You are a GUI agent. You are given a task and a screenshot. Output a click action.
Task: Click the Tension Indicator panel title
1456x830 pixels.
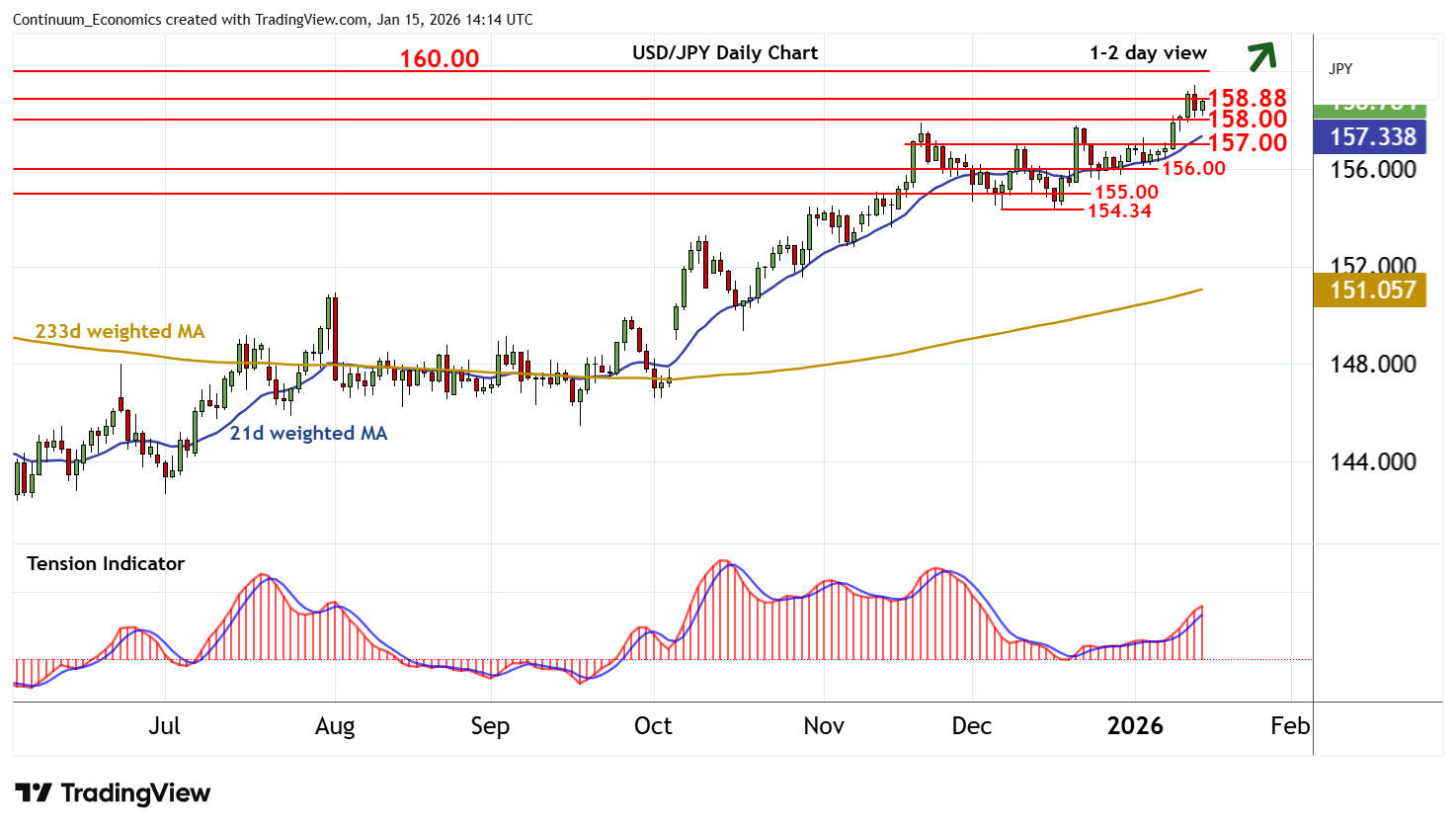pyautogui.click(x=106, y=564)
